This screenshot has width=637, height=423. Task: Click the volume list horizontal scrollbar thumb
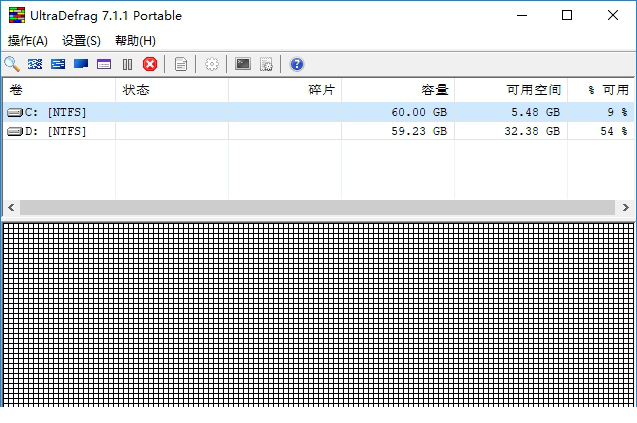pos(317,208)
